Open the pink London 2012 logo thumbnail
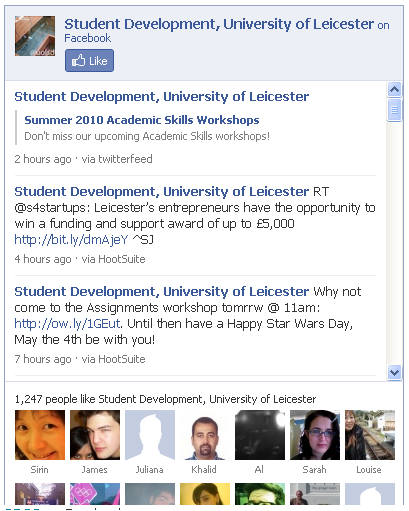This screenshot has width=409, height=511. (95, 494)
